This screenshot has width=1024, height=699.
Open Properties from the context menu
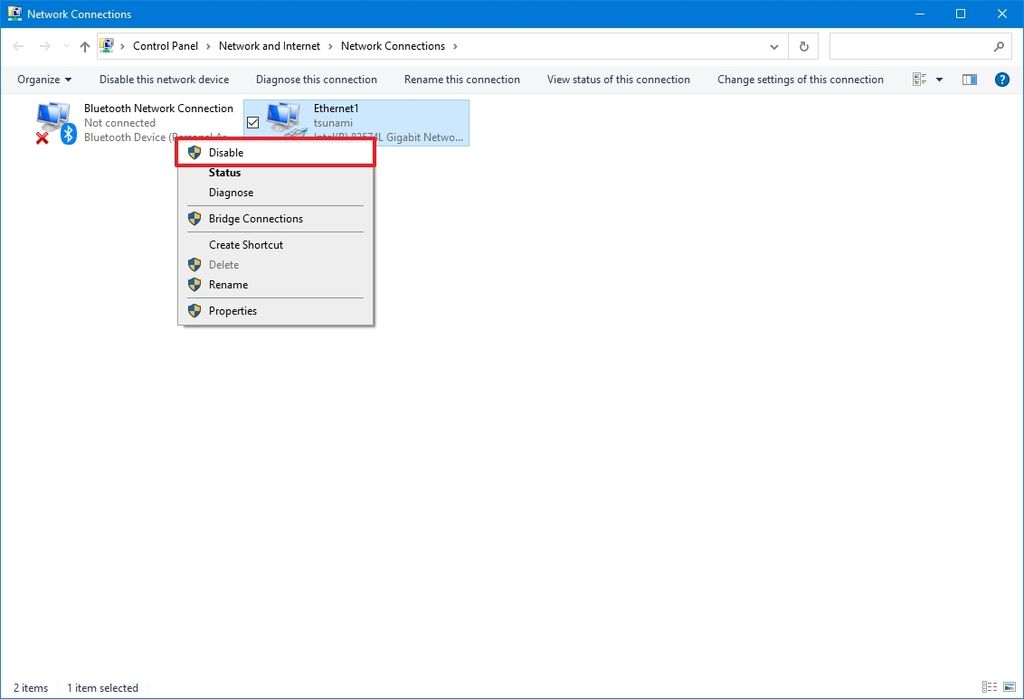(x=232, y=310)
